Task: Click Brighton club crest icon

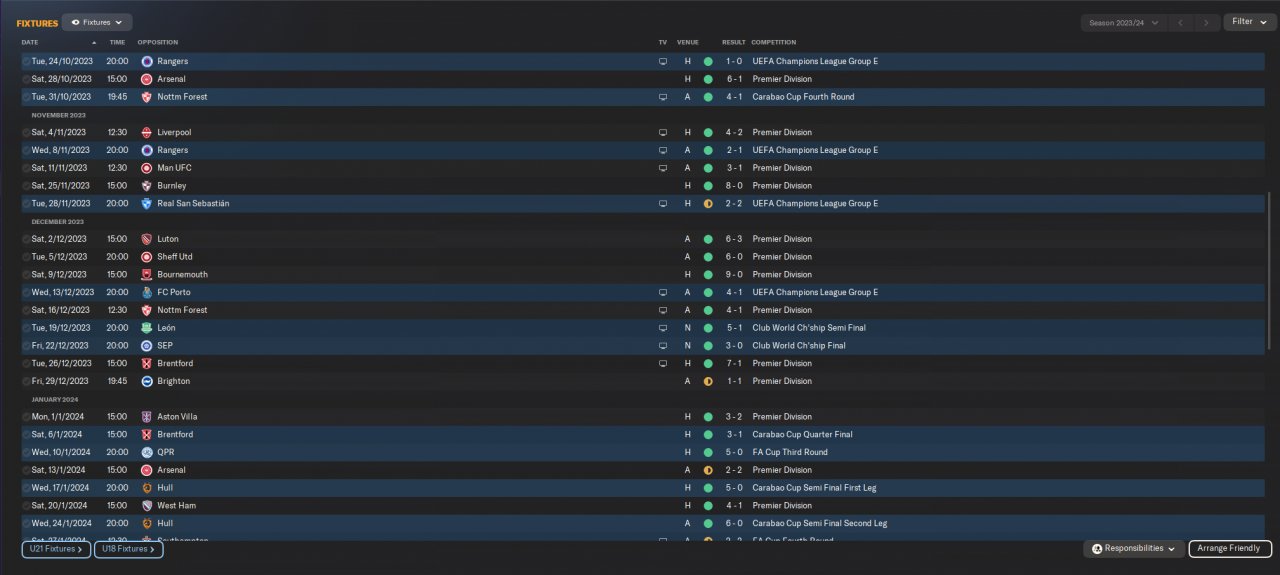Action: tap(147, 381)
